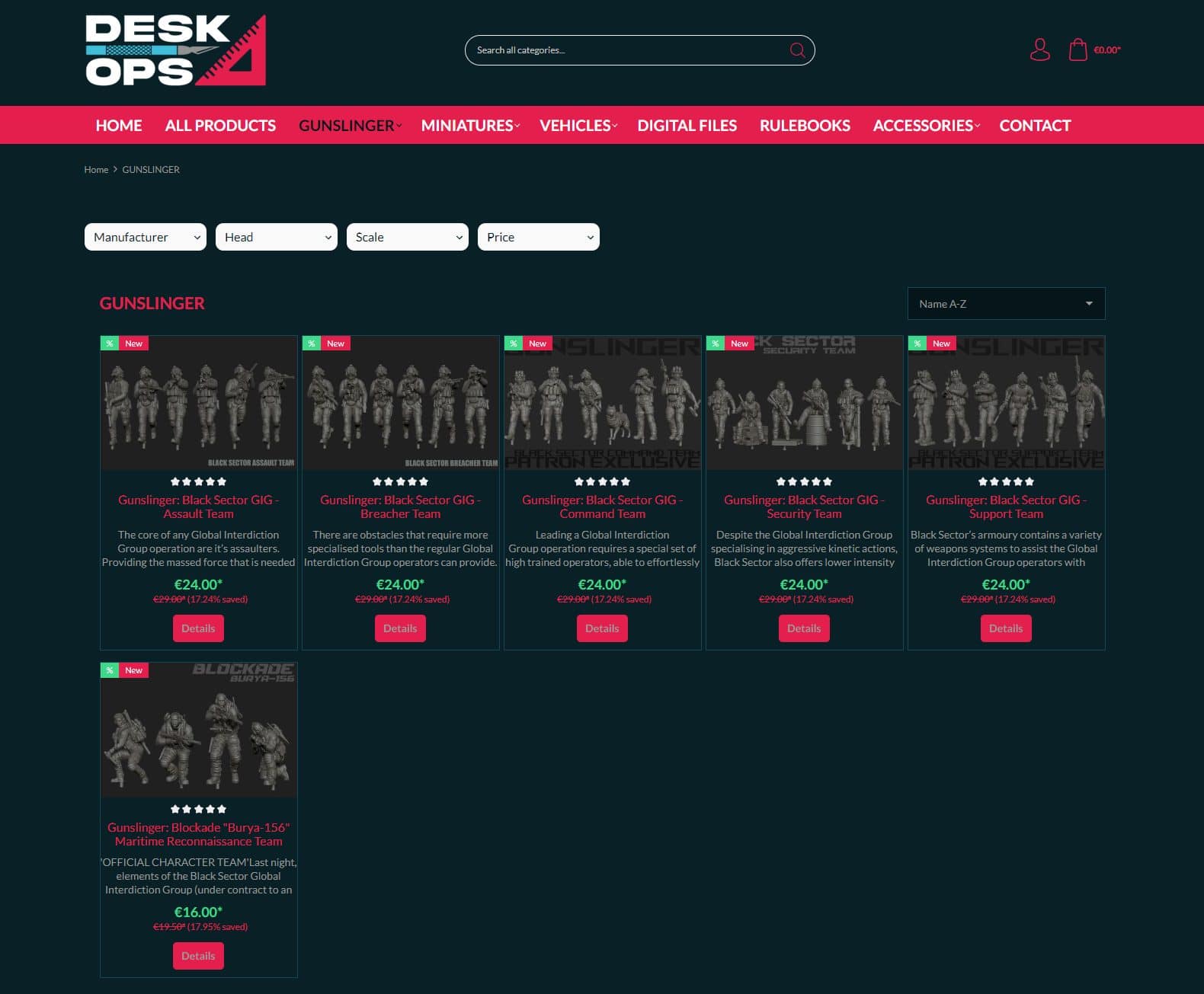Click the New badge on Breacher Team card
The height and width of the screenshot is (994, 1204).
click(335, 344)
